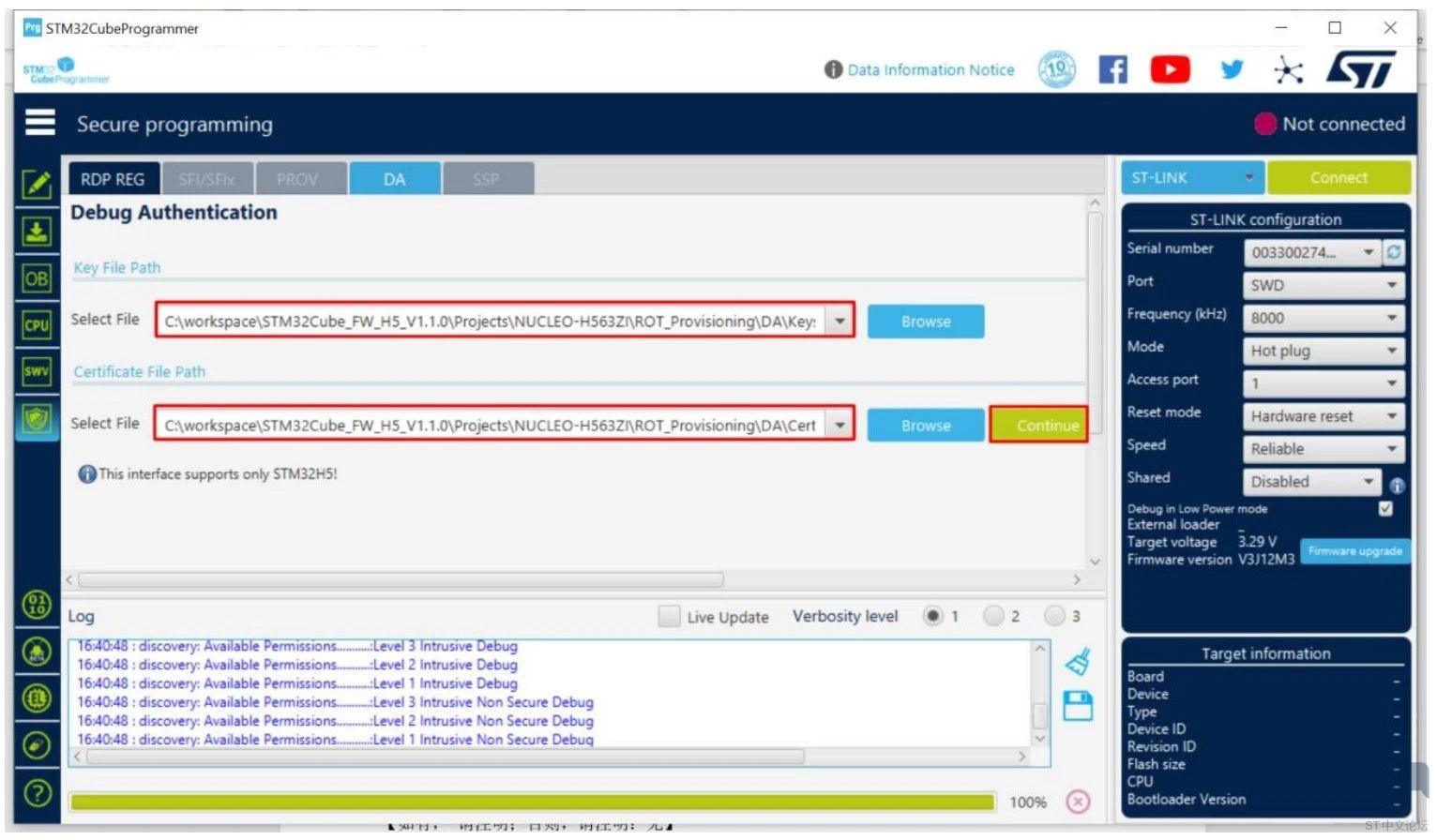Select the Secure programming shield icon
The height and width of the screenshot is (840, 1437).
pos(37,418)
